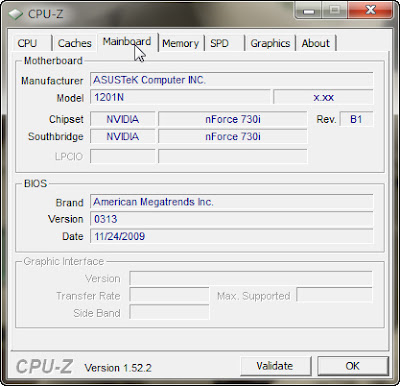Close the CPU-Z window
Image resolution: width=400 pixels, height=386 pixels.
[371, 11]
